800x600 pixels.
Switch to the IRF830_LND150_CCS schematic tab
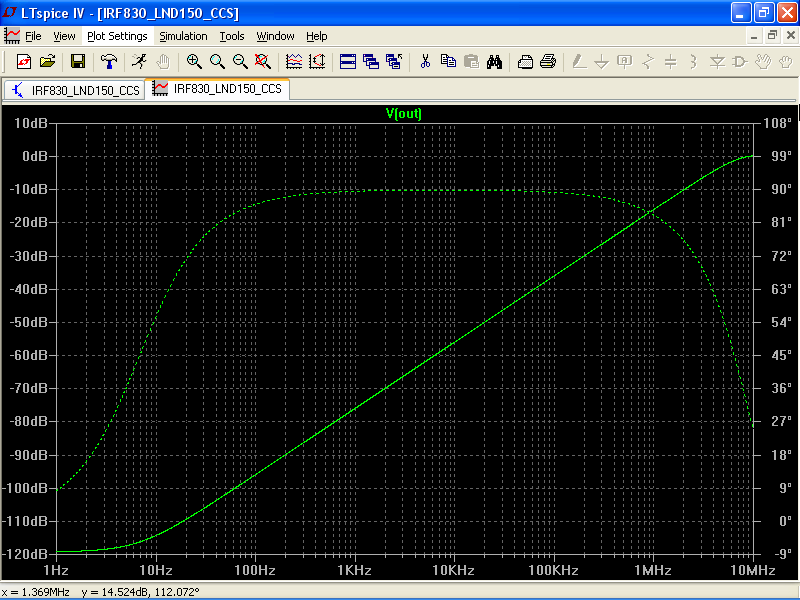[74, 90]
